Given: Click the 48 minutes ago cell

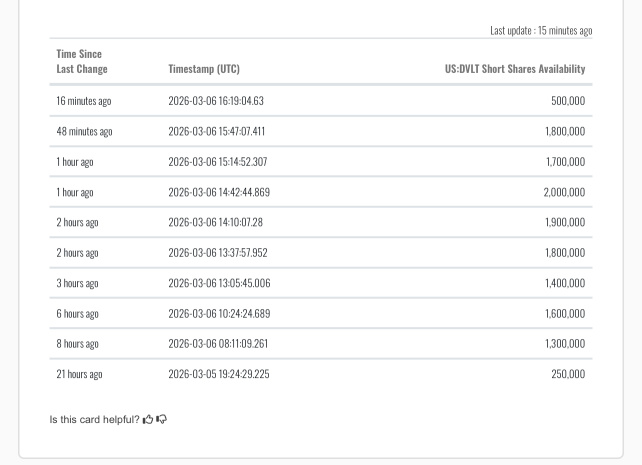Looking at the screenshot, I should point(84,131).
